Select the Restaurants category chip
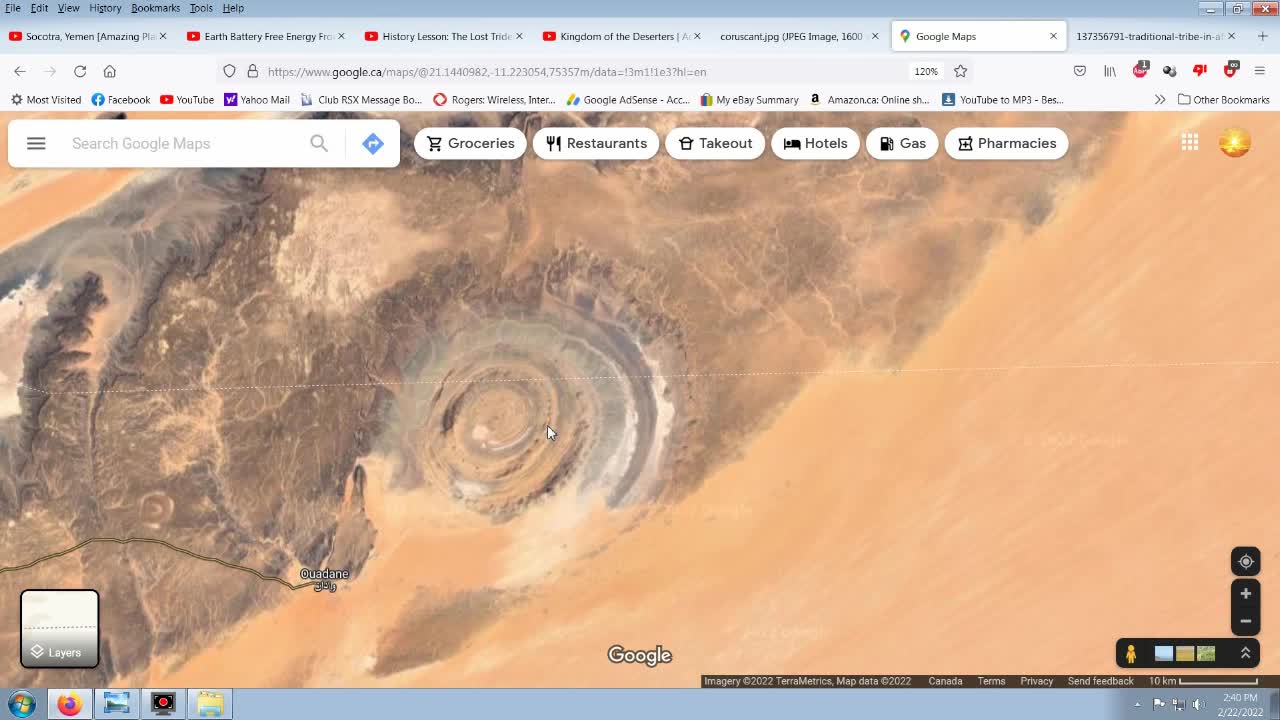 596,143
